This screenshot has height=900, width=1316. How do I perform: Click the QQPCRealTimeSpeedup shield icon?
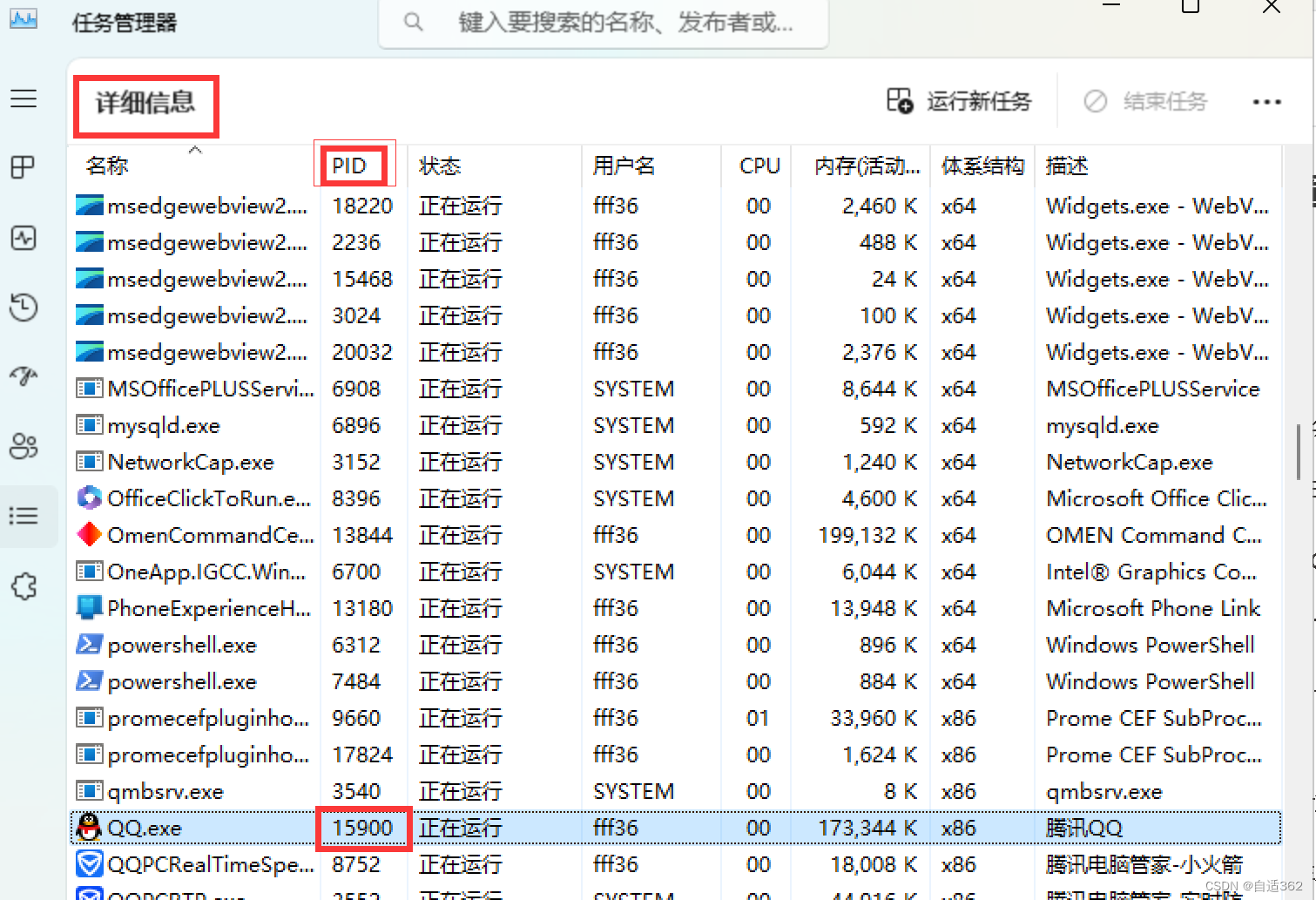[x=90, y=863]
